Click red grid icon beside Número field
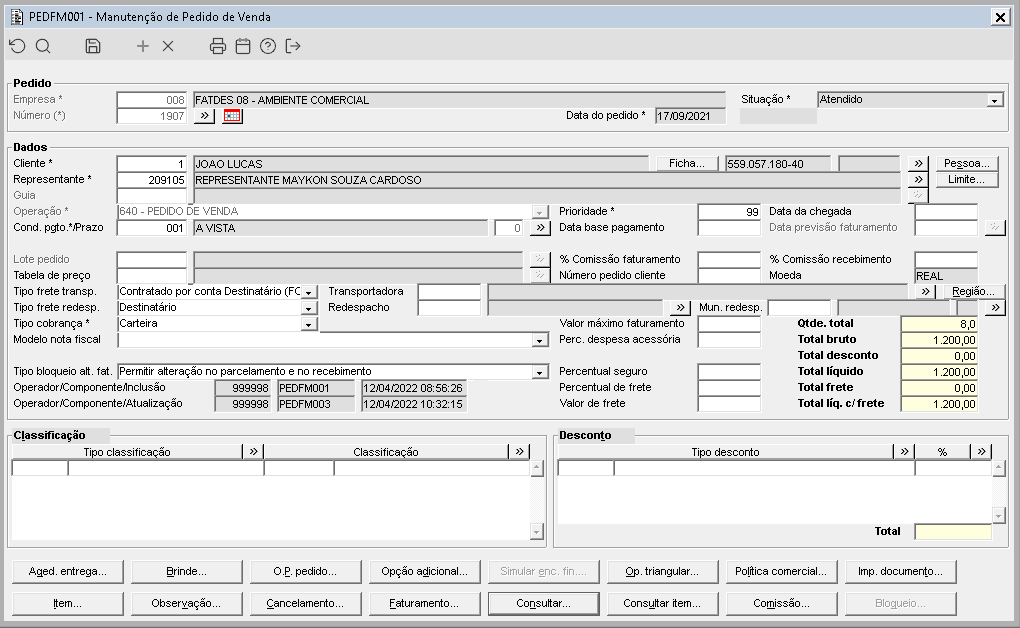 pyautogui.click(x=232, y=116)
